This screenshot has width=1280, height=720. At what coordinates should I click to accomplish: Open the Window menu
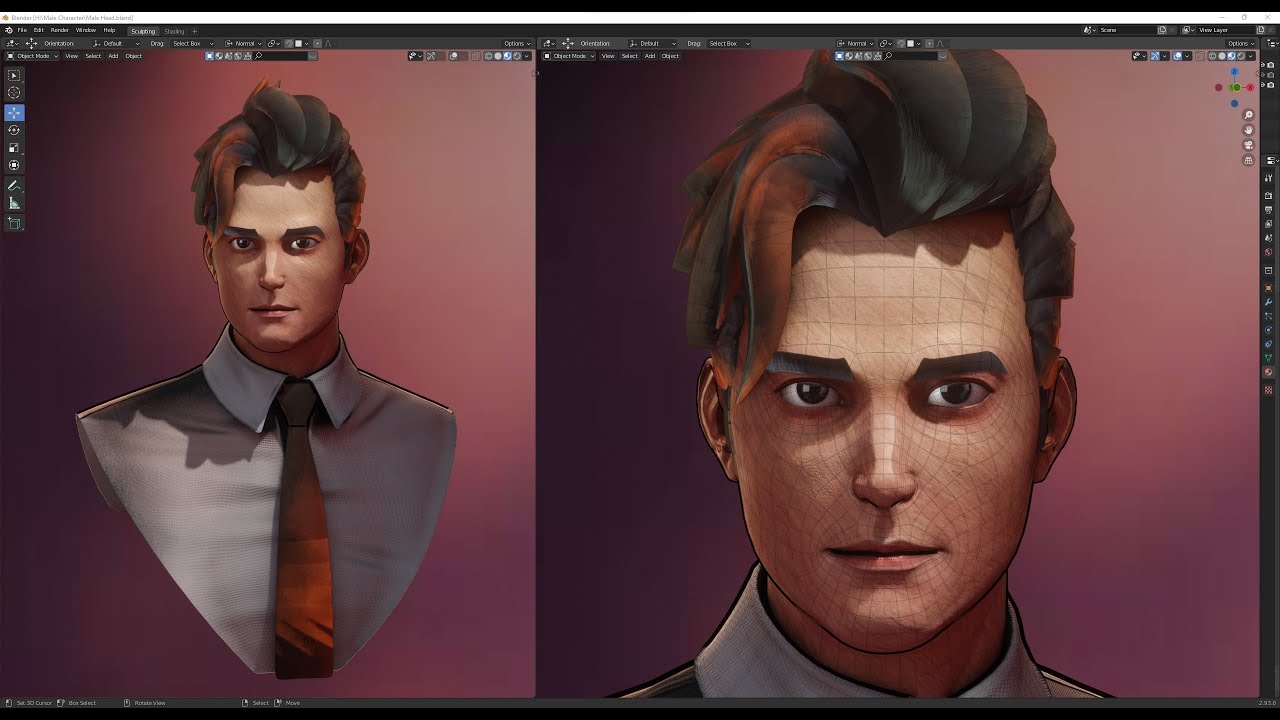pyautogui.click(x=86, y=30)
